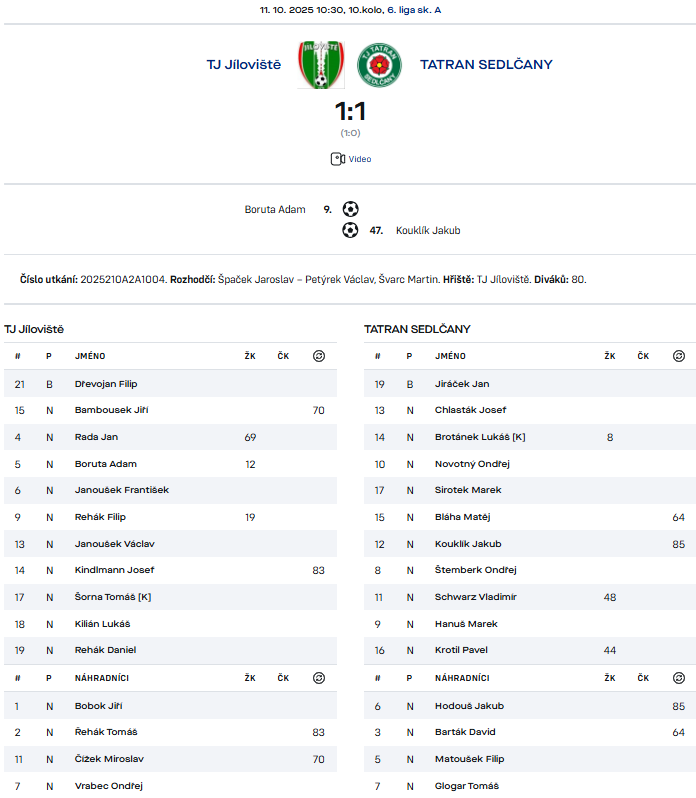Image resolution: width=696 pixels, height=798 pixels.
Task: Click substitution icon in Sedlčany lineup header
Action: (679, 356)
